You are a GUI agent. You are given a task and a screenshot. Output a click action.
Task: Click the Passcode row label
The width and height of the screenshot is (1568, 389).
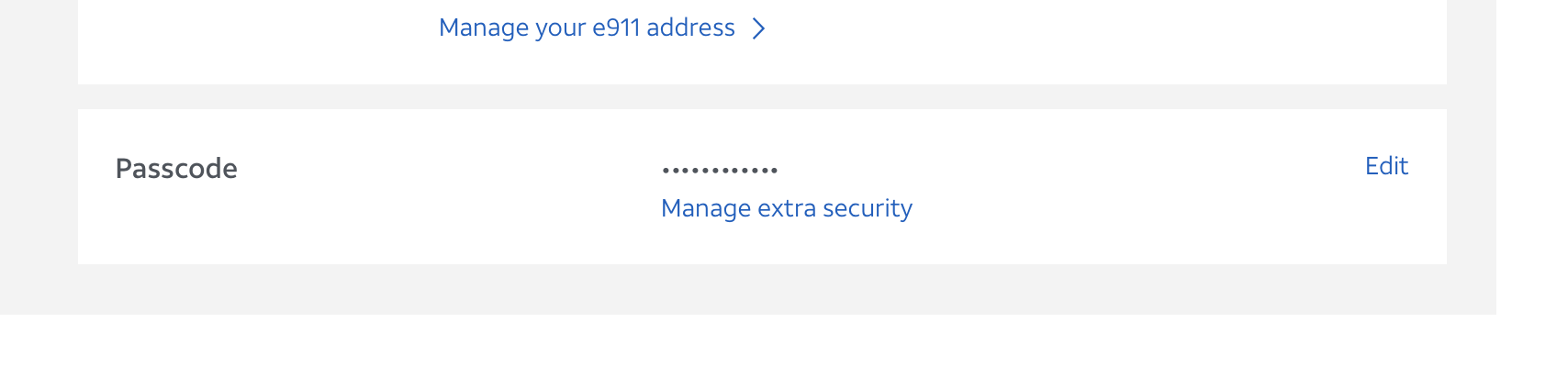[176, 169]
